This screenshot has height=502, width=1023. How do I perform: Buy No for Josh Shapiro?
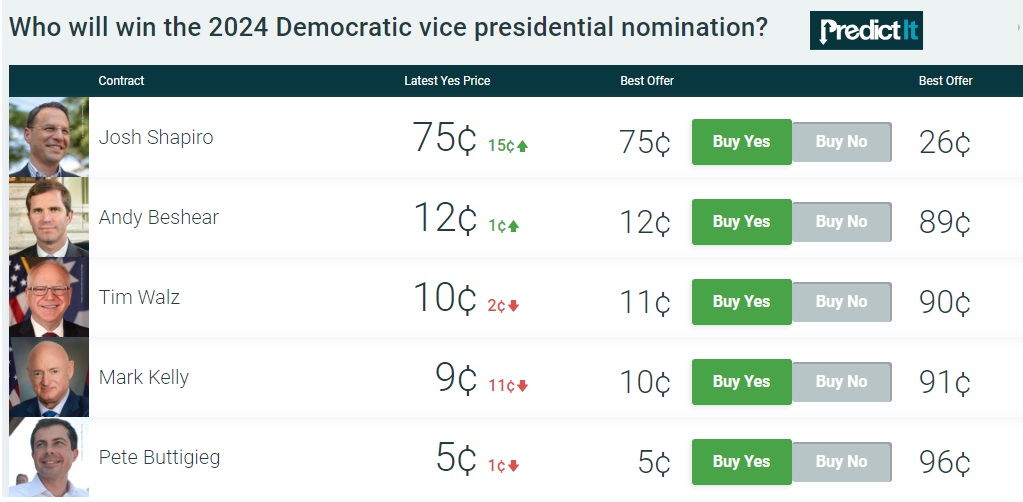[x=841, y=142]
